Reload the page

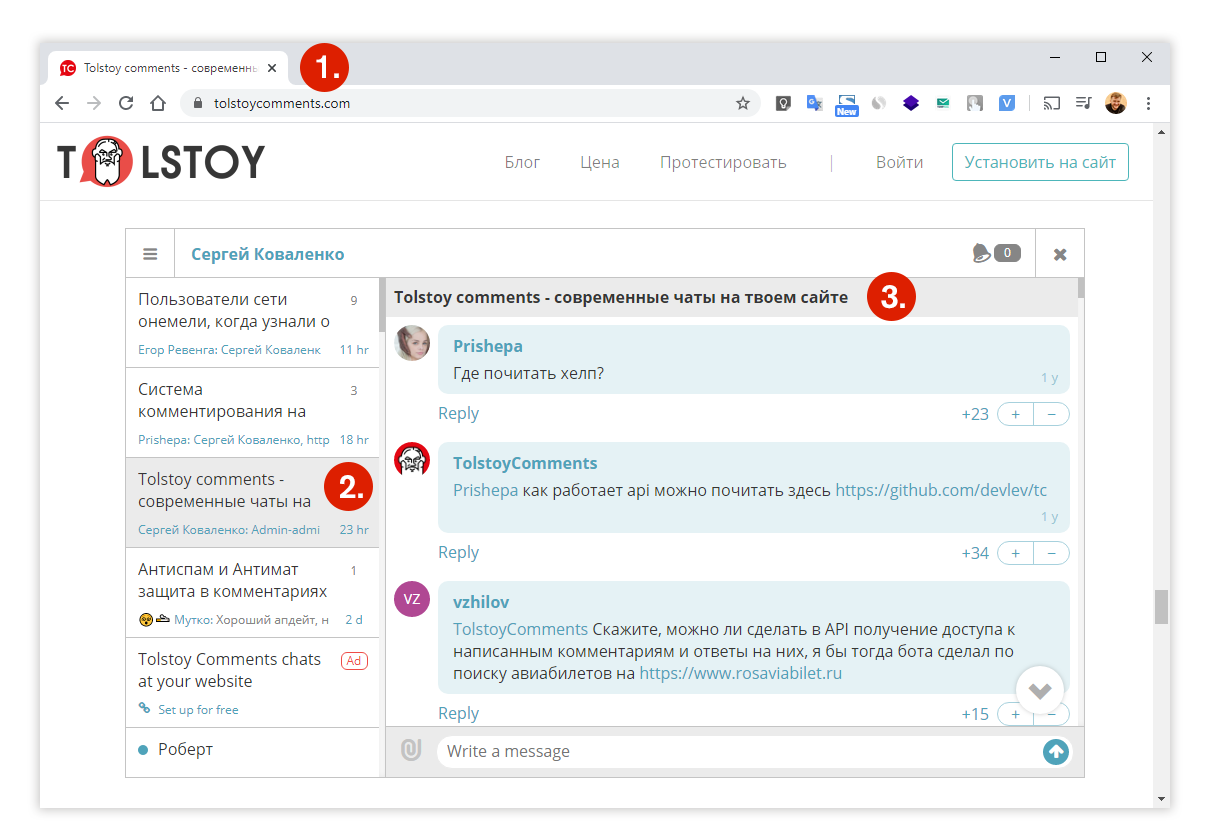point(126,103)
